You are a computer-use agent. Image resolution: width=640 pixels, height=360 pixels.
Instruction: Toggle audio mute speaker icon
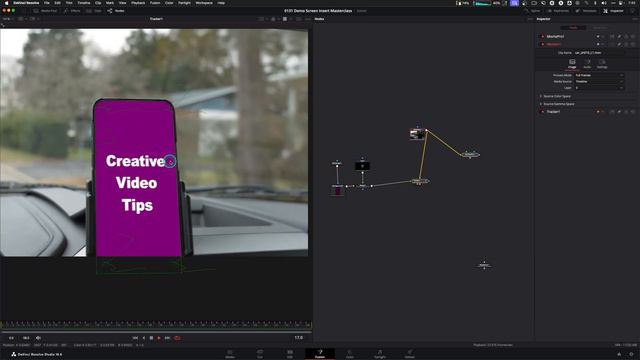pos(38,338)
